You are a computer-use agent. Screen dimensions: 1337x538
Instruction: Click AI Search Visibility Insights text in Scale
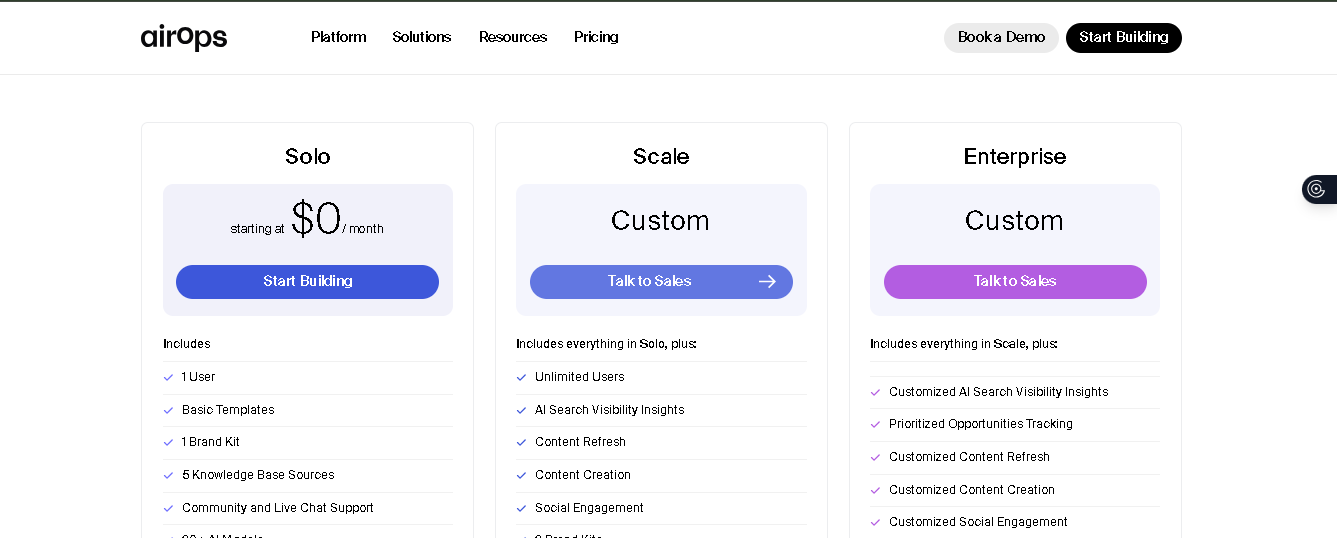(x=610, y=410)
